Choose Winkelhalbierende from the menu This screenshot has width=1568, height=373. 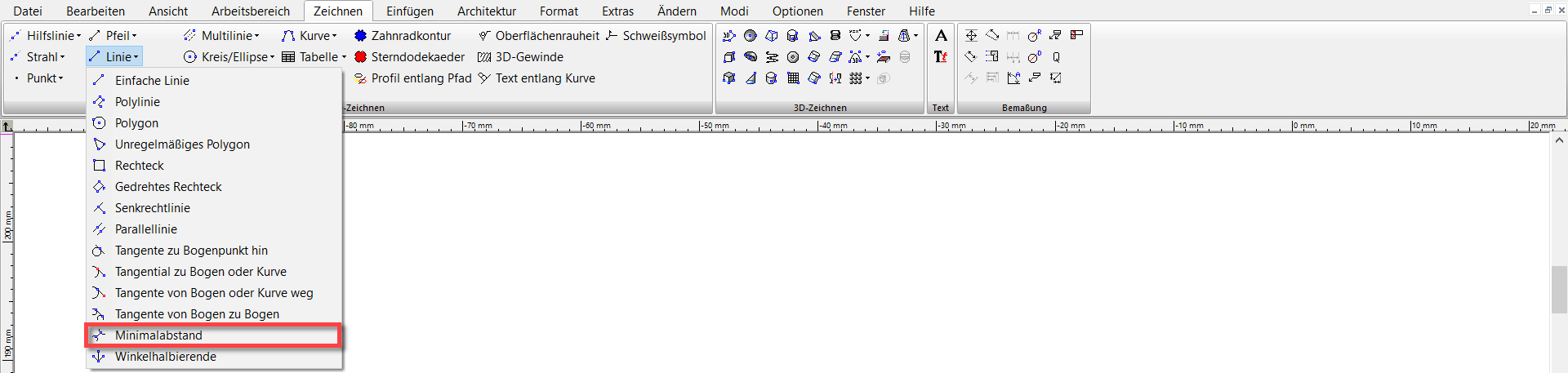tap(215, 357)
